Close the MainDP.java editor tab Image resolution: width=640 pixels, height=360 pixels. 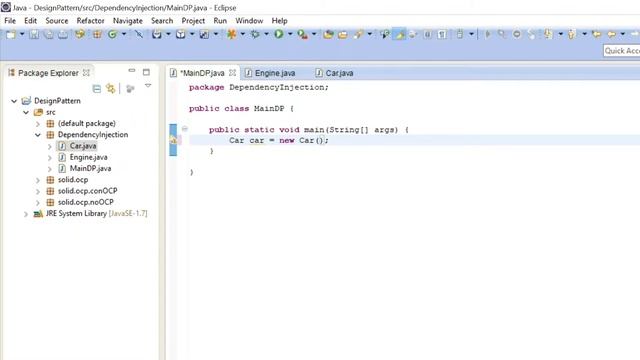pyautogui.click(x=232, y=73)
